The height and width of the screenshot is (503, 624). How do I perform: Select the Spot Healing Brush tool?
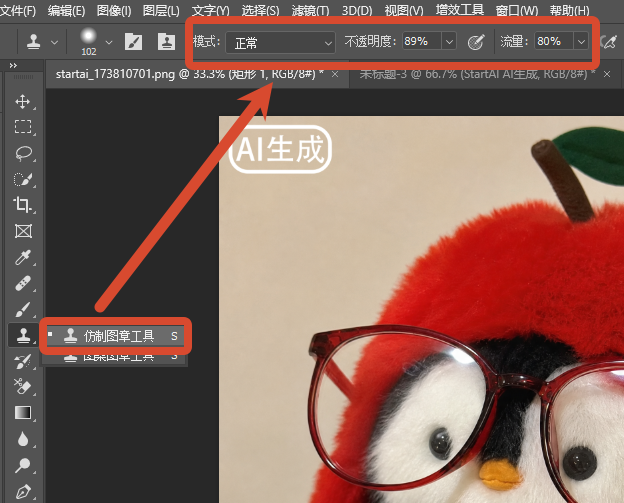[23, 283]
